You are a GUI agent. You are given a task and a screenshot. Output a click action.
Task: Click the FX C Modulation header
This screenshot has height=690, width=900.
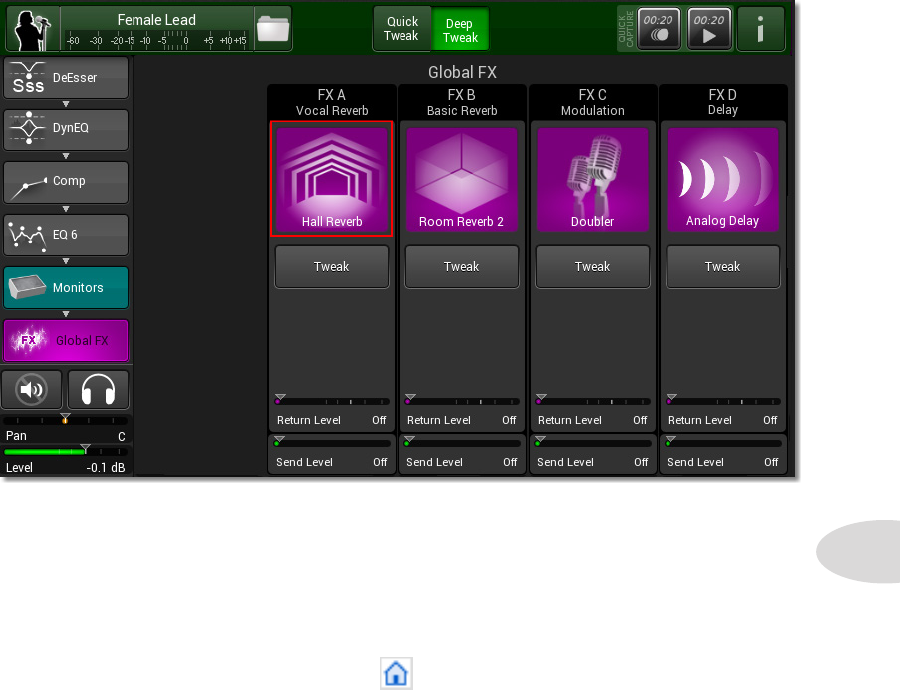592,103
